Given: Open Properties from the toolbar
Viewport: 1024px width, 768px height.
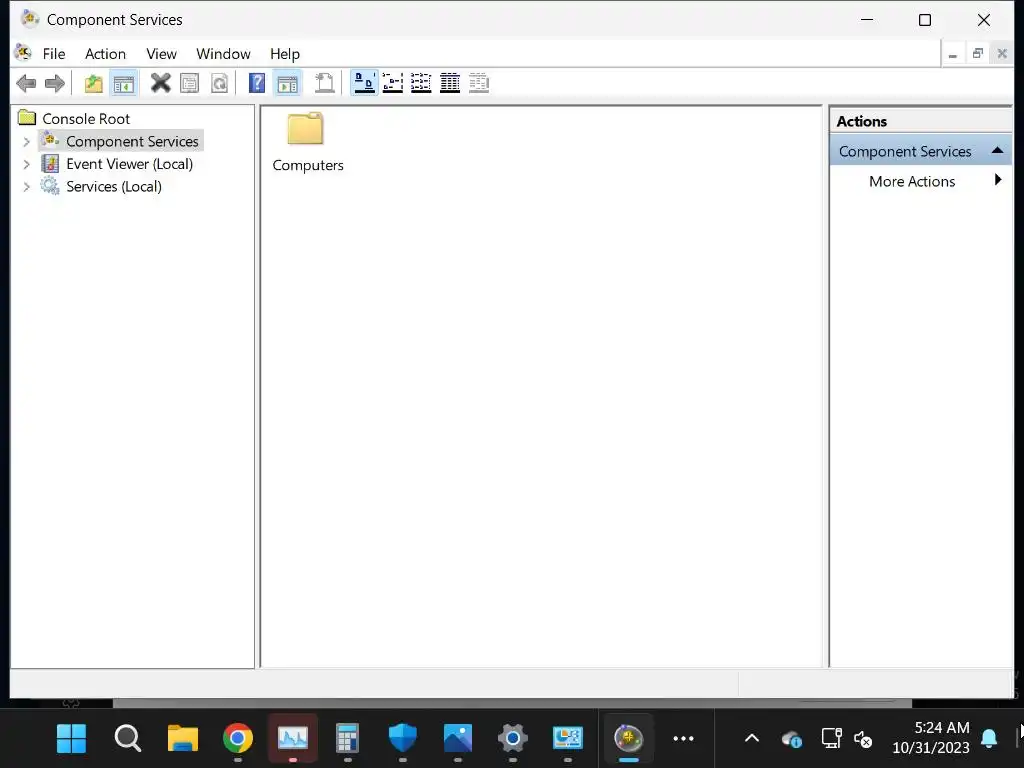Looking at the screenshot, I should click(x=189, y=83).
